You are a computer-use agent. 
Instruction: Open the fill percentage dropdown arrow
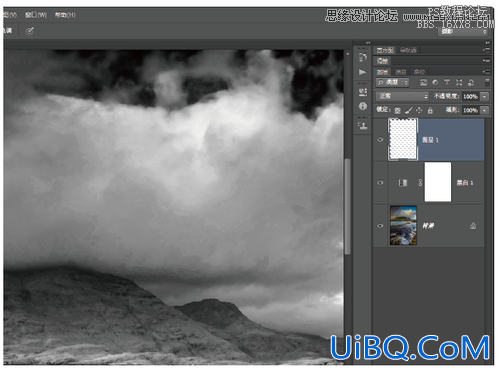point(484,110)
